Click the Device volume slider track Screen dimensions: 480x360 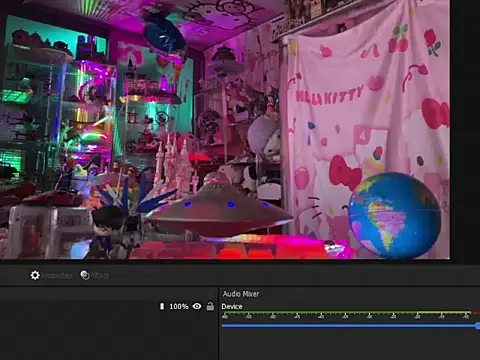pos(350,325)
